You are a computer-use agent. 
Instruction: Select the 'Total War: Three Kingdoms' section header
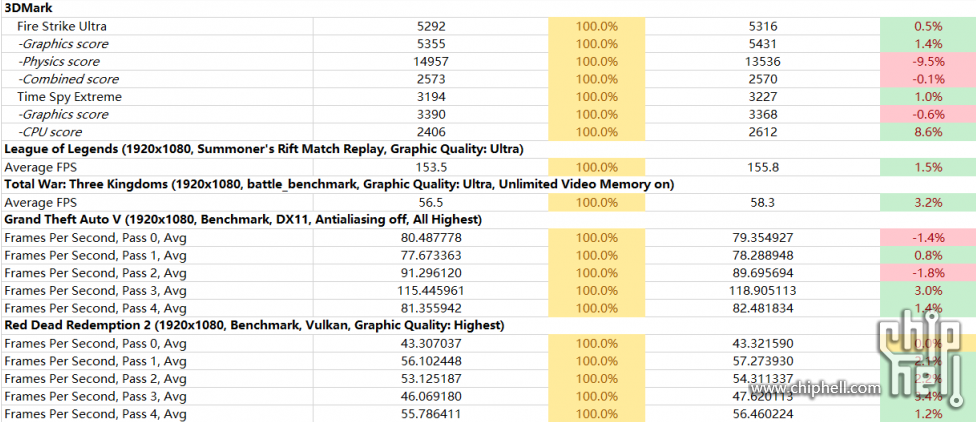339,185
